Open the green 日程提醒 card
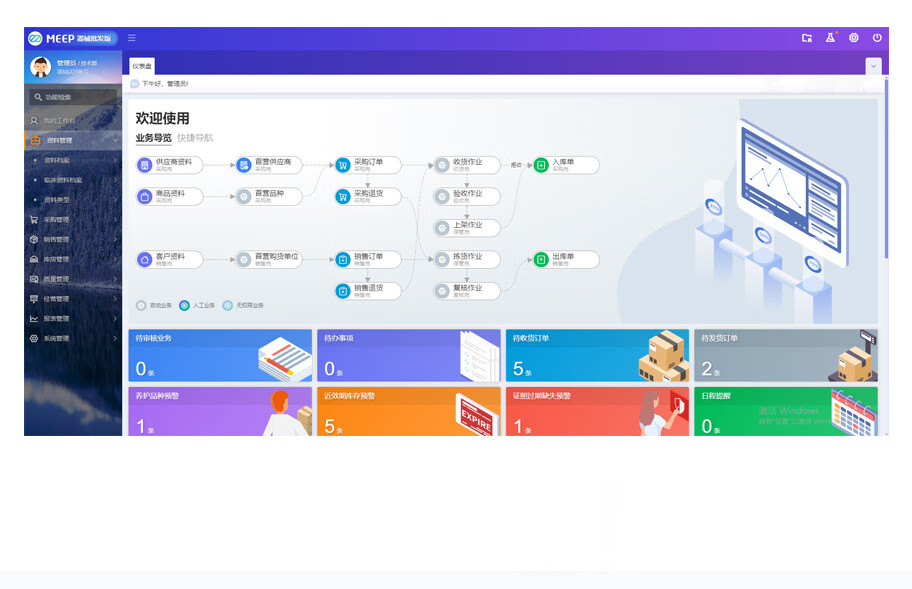The width and height of the screenshot is (912, 589). 786,412
